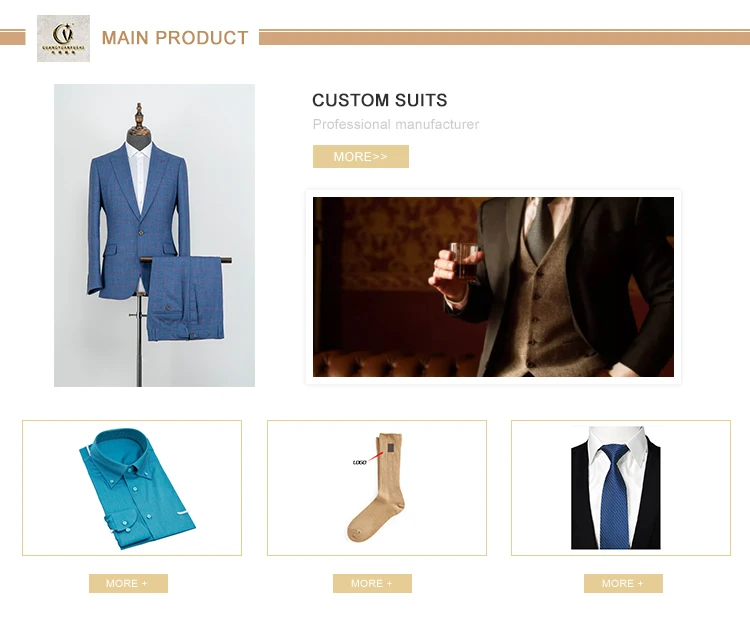Click the MORE>> button under Custom Suits
The width and height of the screenshot is (750, 622).
click(x=361, y=156)
